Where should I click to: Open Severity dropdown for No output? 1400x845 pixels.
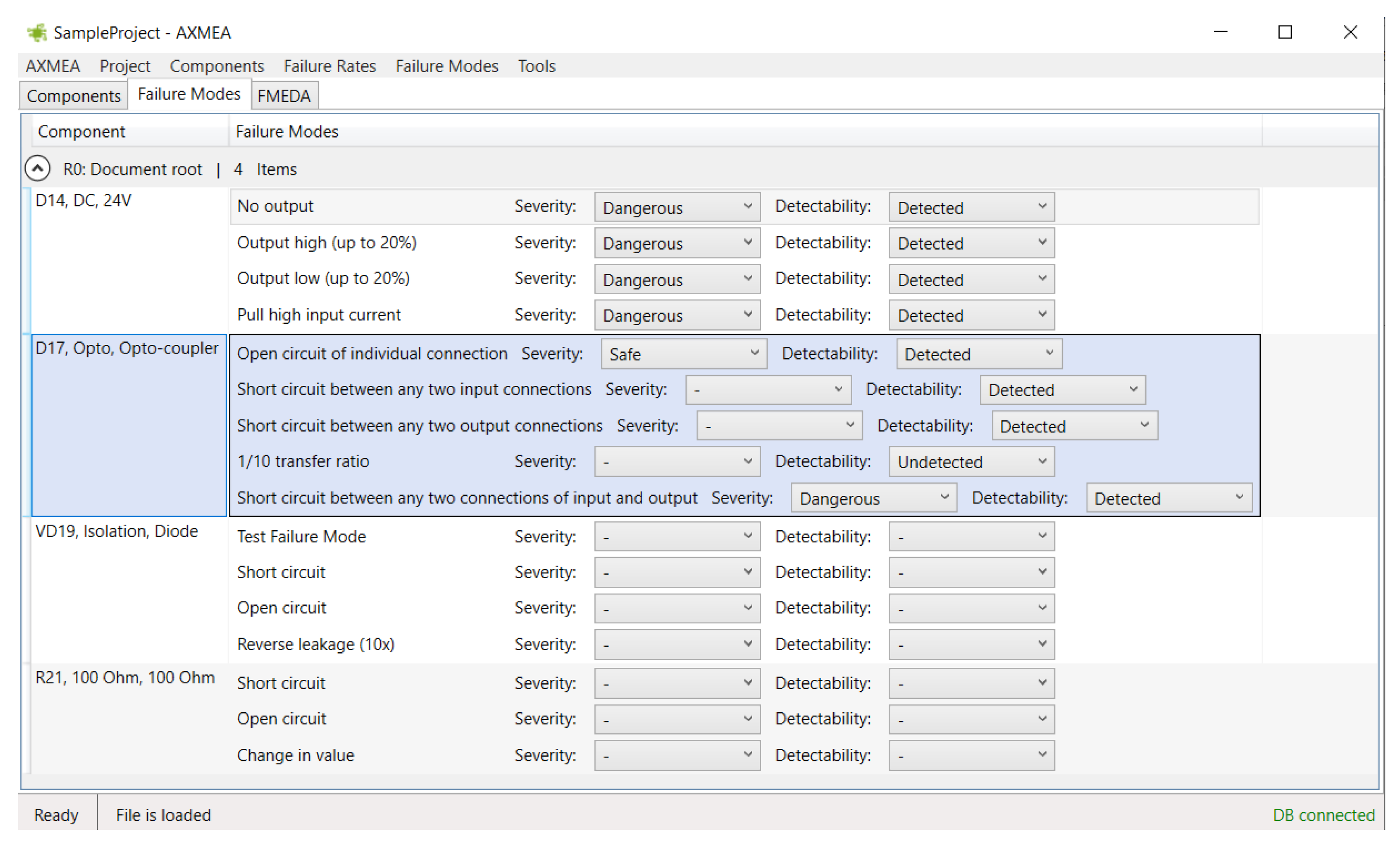click(677, 207)
